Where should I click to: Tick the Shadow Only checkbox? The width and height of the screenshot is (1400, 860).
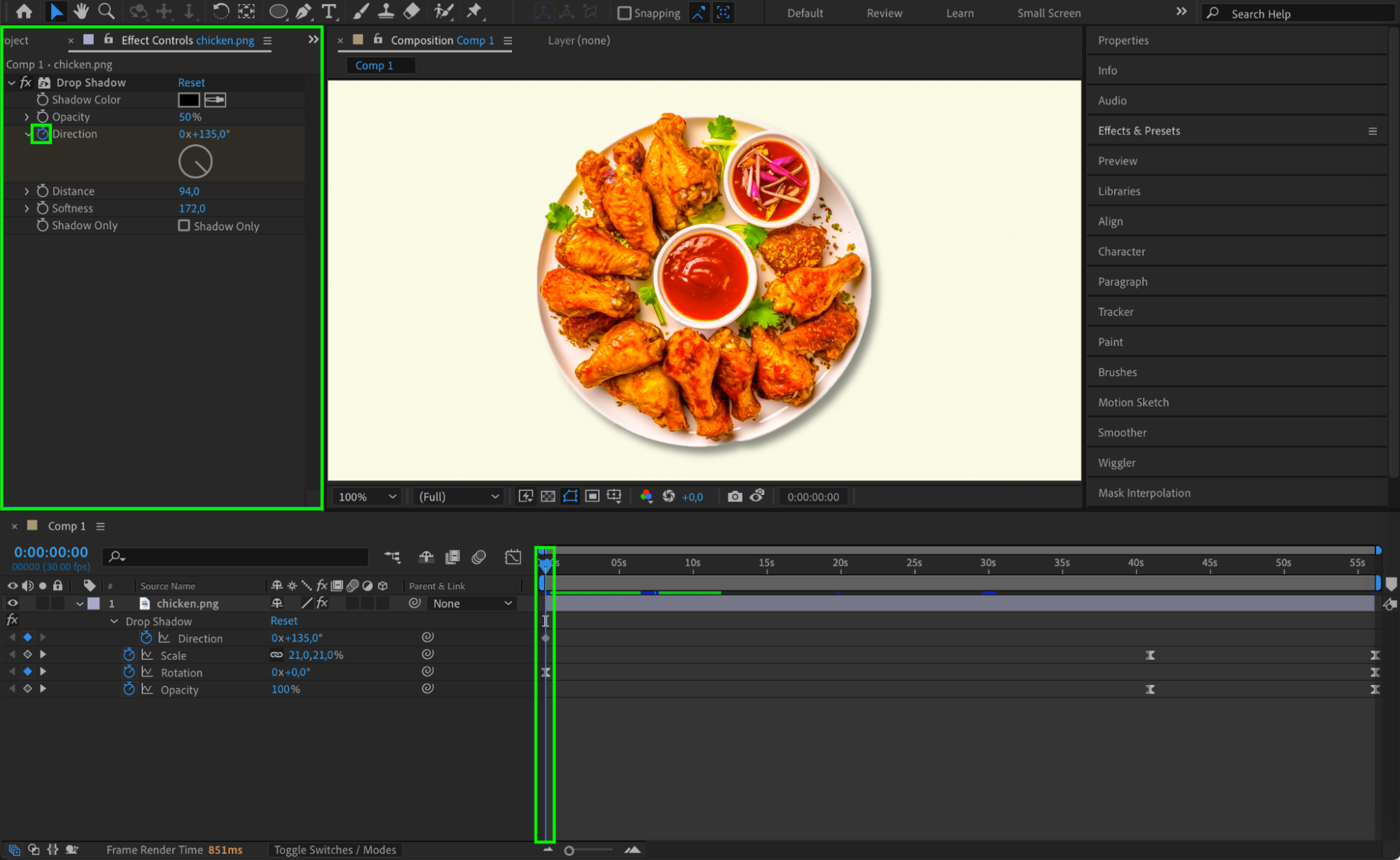(184, 226)
